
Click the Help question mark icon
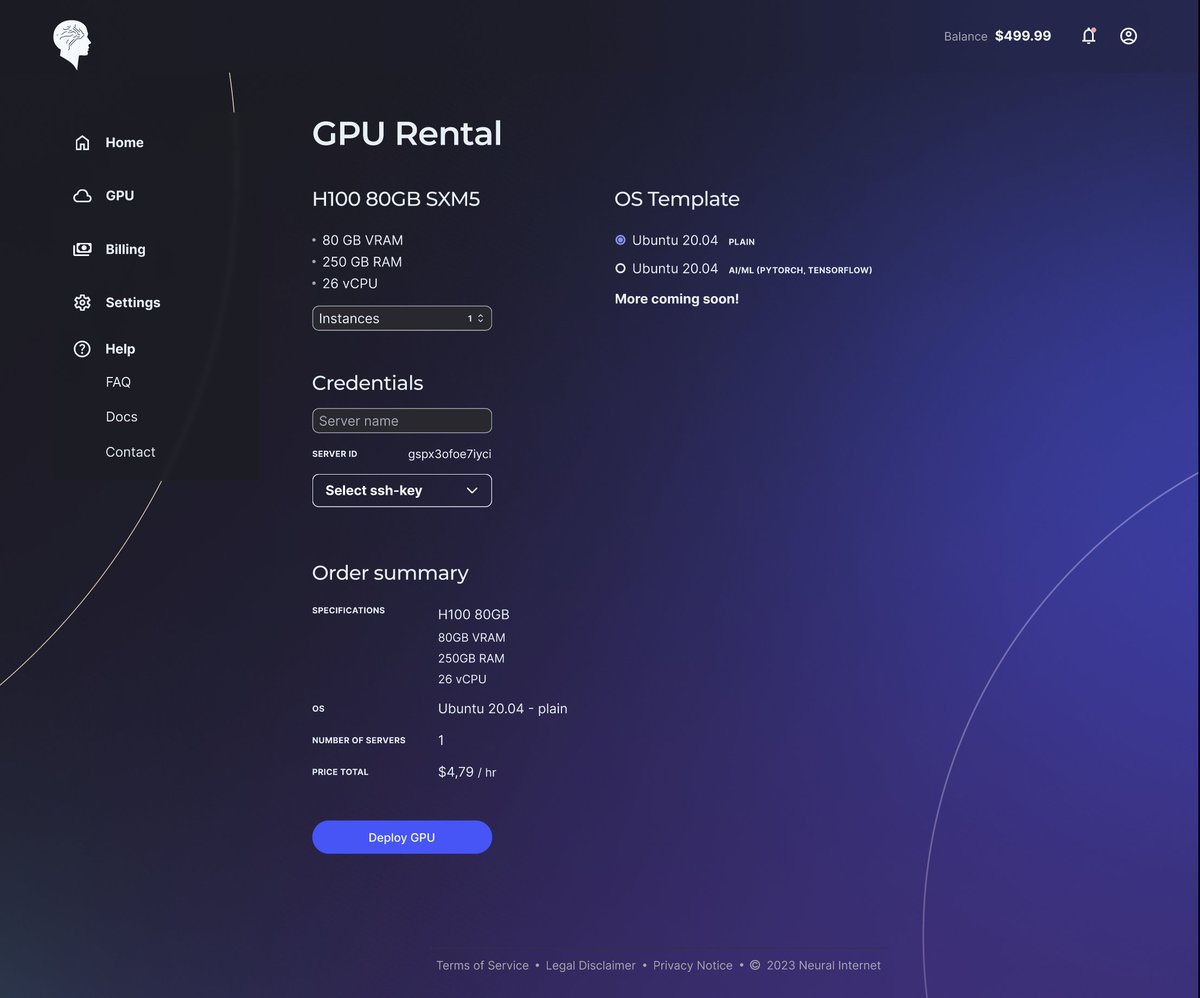[x=82, y=349]
